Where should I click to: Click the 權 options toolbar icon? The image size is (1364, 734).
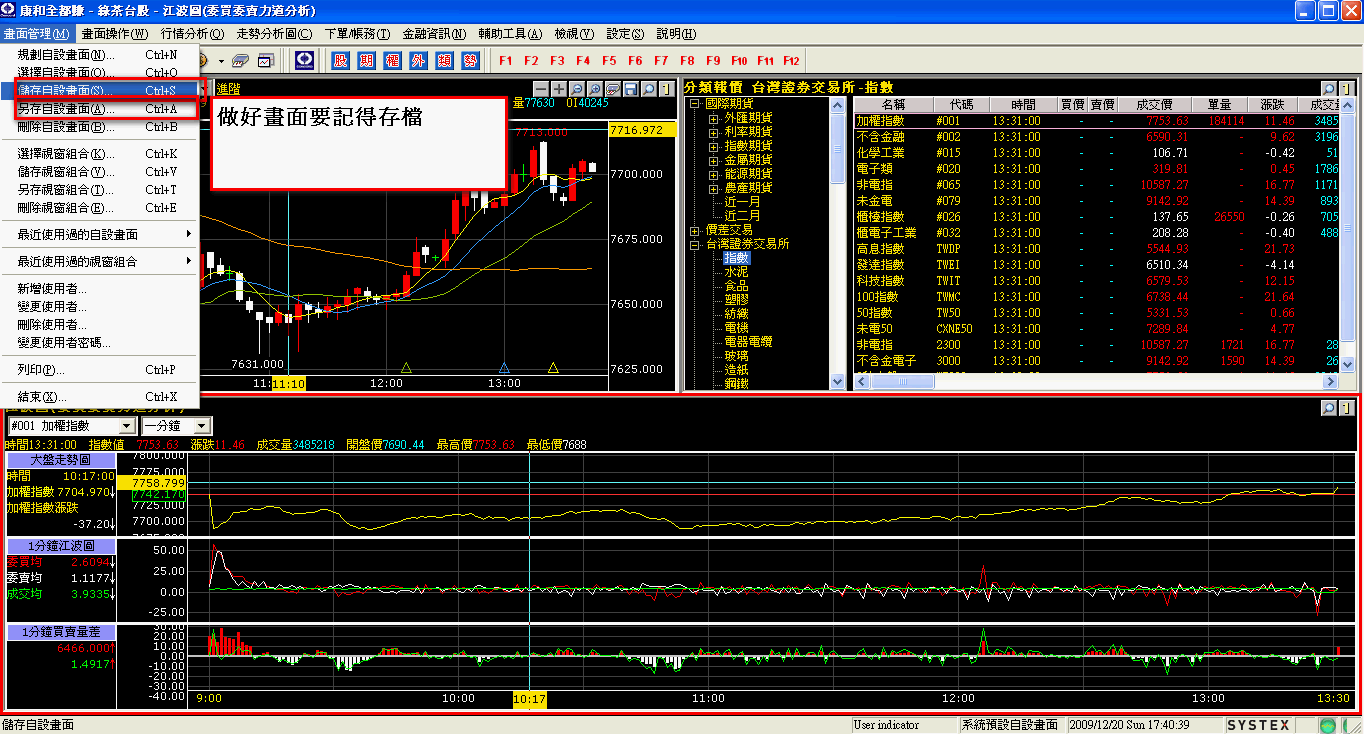click(x=392, y=61)
